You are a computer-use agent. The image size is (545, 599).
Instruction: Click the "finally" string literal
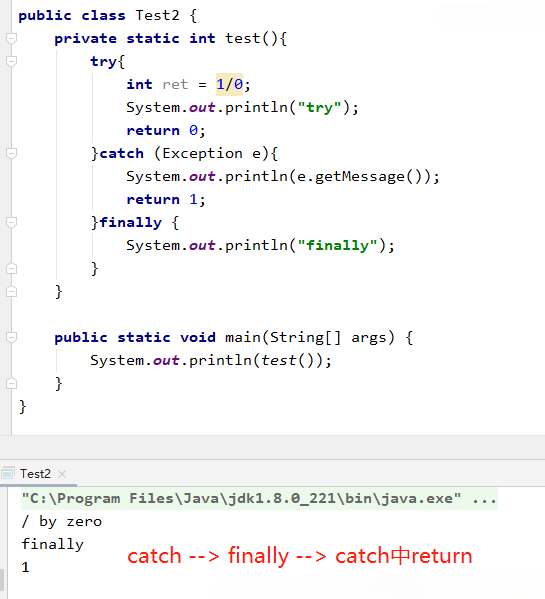[338, 245]
